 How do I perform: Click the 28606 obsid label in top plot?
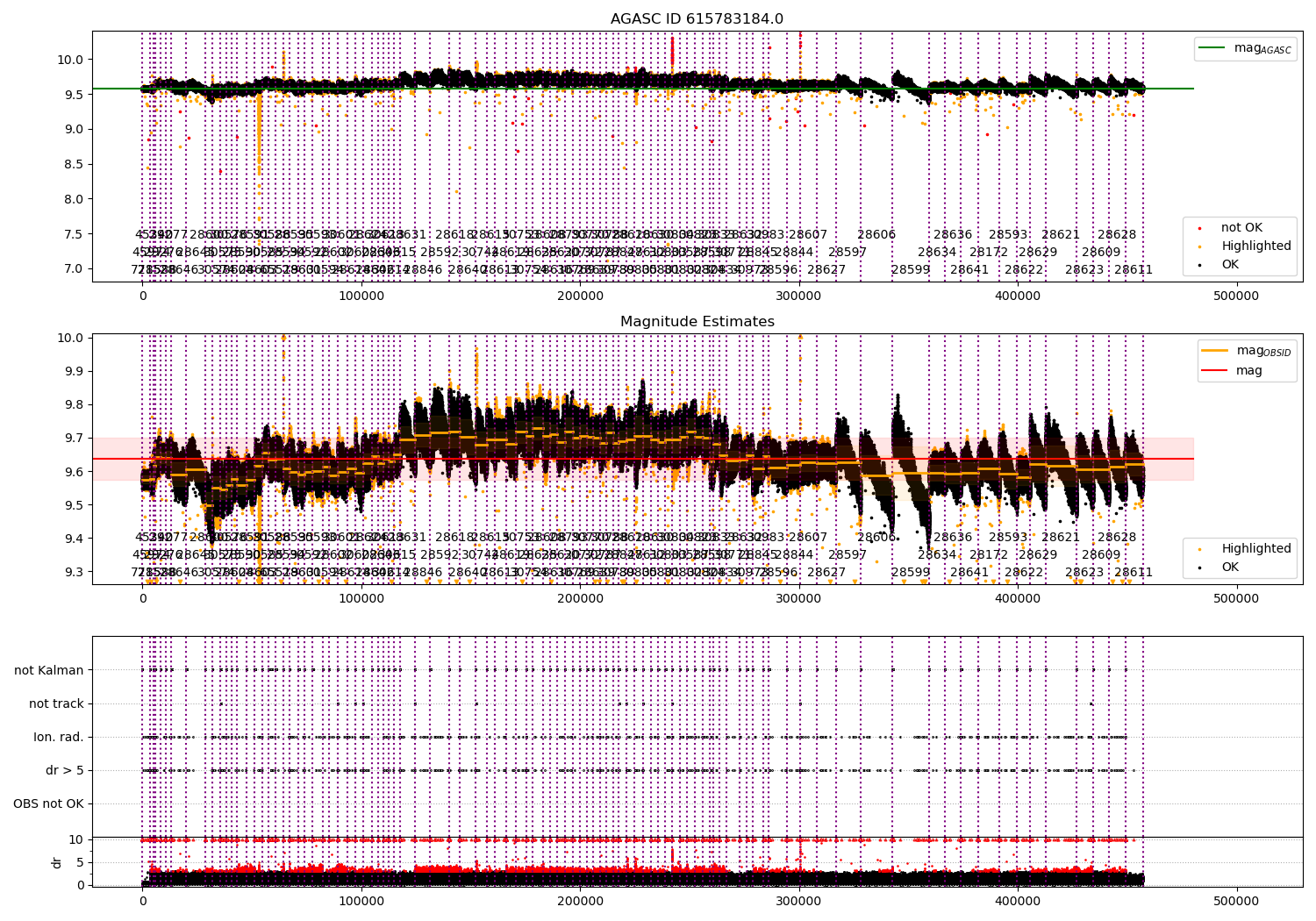click(876, 234)
